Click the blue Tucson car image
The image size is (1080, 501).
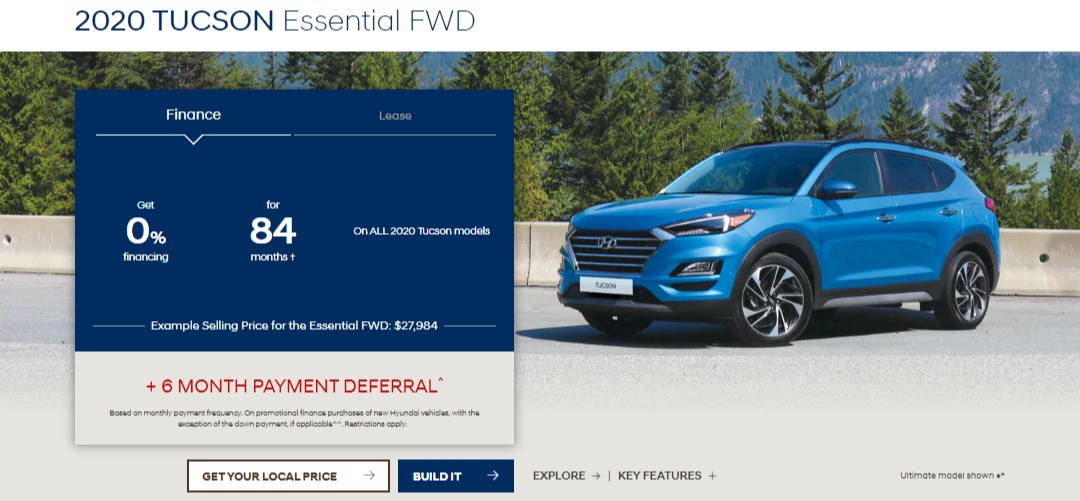click(778, 241)
